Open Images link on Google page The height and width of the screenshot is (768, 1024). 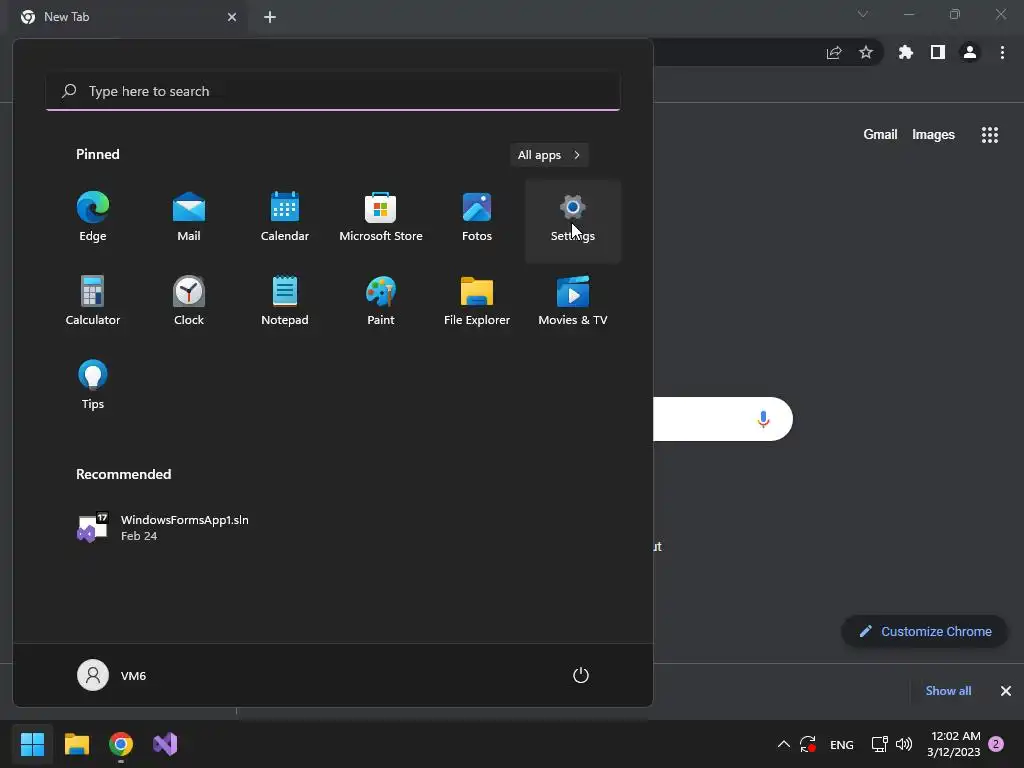933,135
